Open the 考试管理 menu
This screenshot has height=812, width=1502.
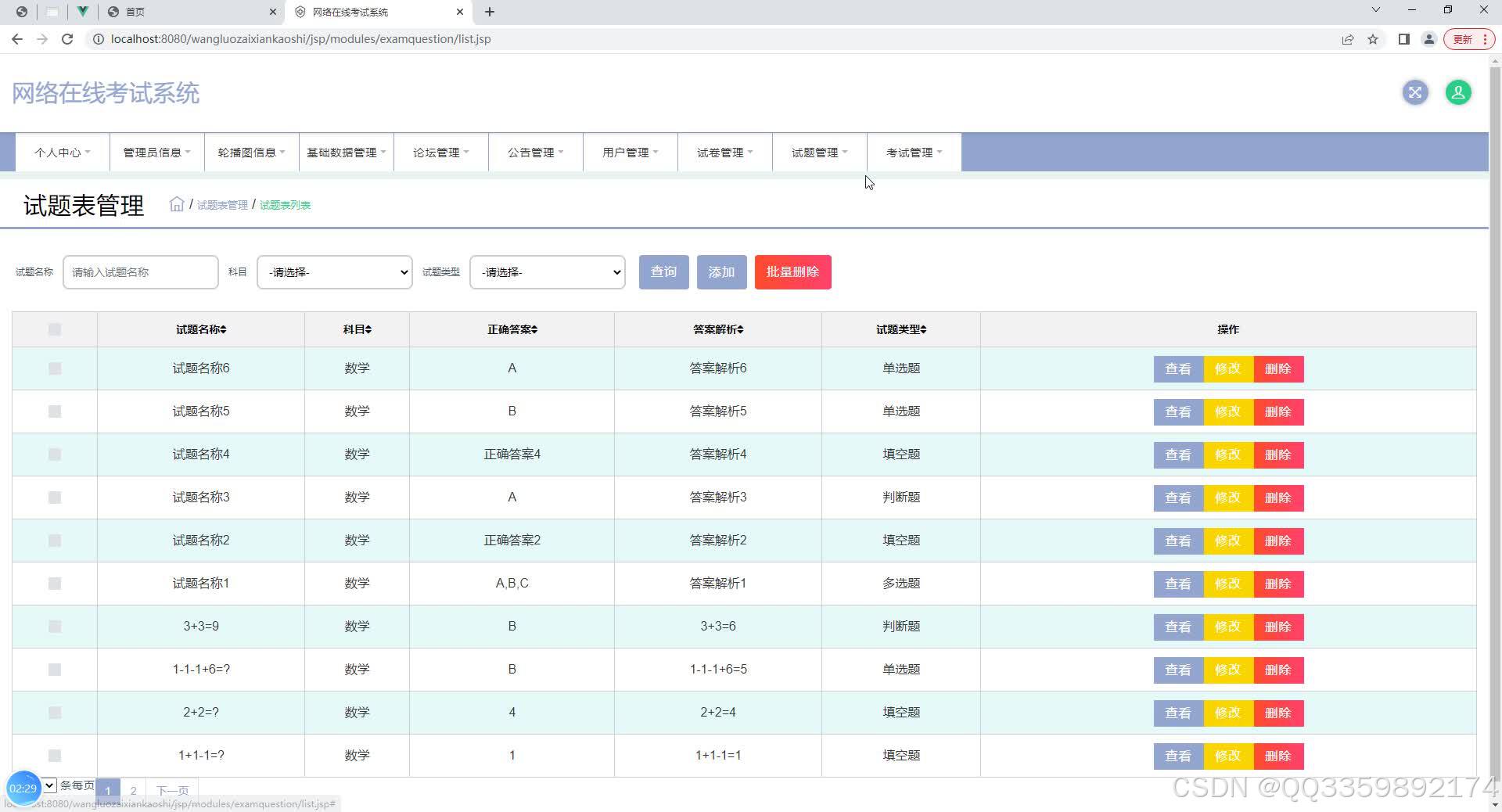[914, 153]
